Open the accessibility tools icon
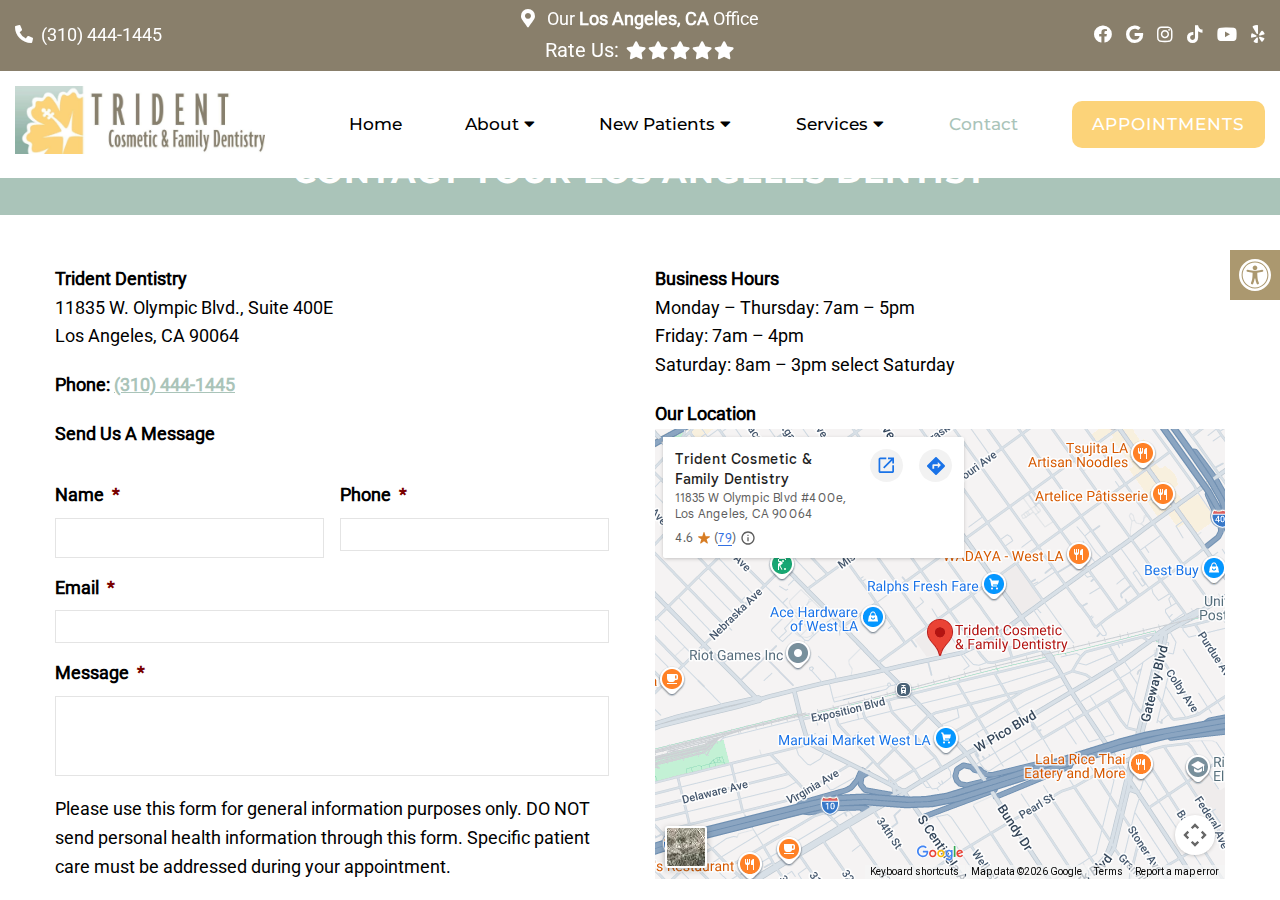The width and height of the screenshot is (1280, 900). tap(1255, 275)
